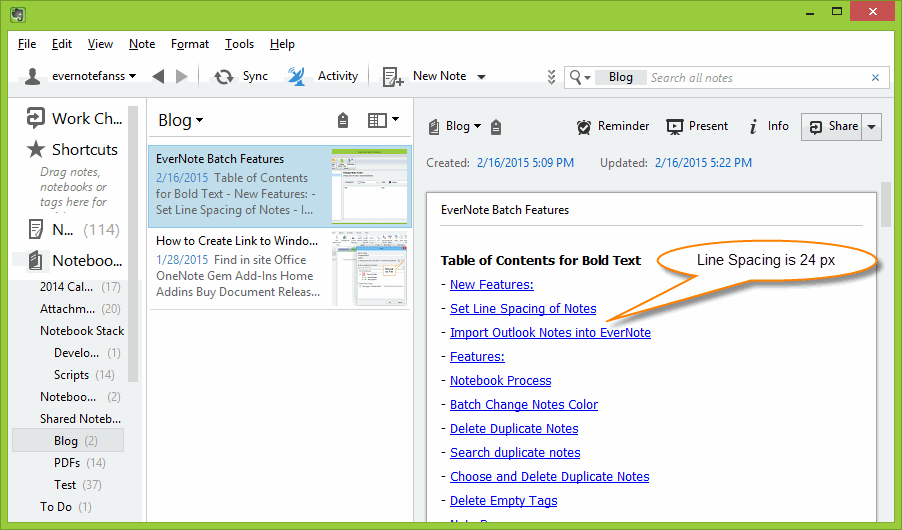Image resolution: width=902 pixels, height=530 pixels.
Task: Click the Sync arrows icon
Action: coord(224,77)
